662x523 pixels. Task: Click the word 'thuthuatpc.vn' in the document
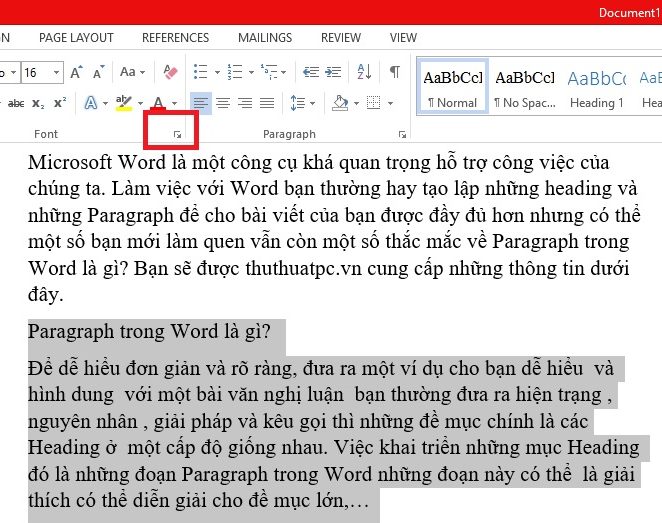(303, 269)
